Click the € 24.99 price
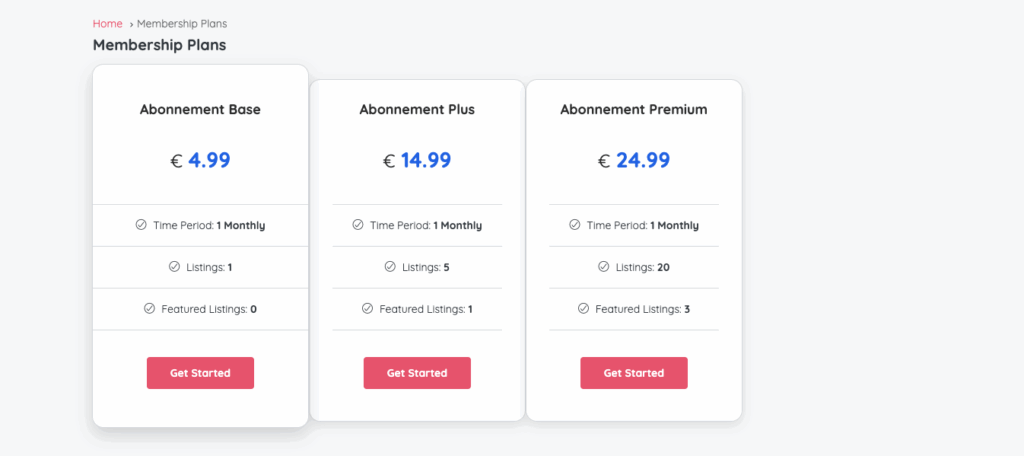1024x456 pixels. (634, 160)
